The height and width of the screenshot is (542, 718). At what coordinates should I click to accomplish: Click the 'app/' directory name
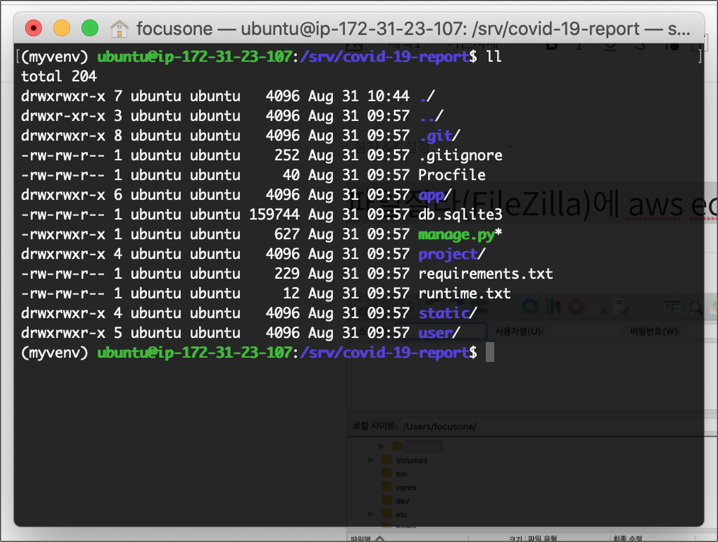point(435,195)
